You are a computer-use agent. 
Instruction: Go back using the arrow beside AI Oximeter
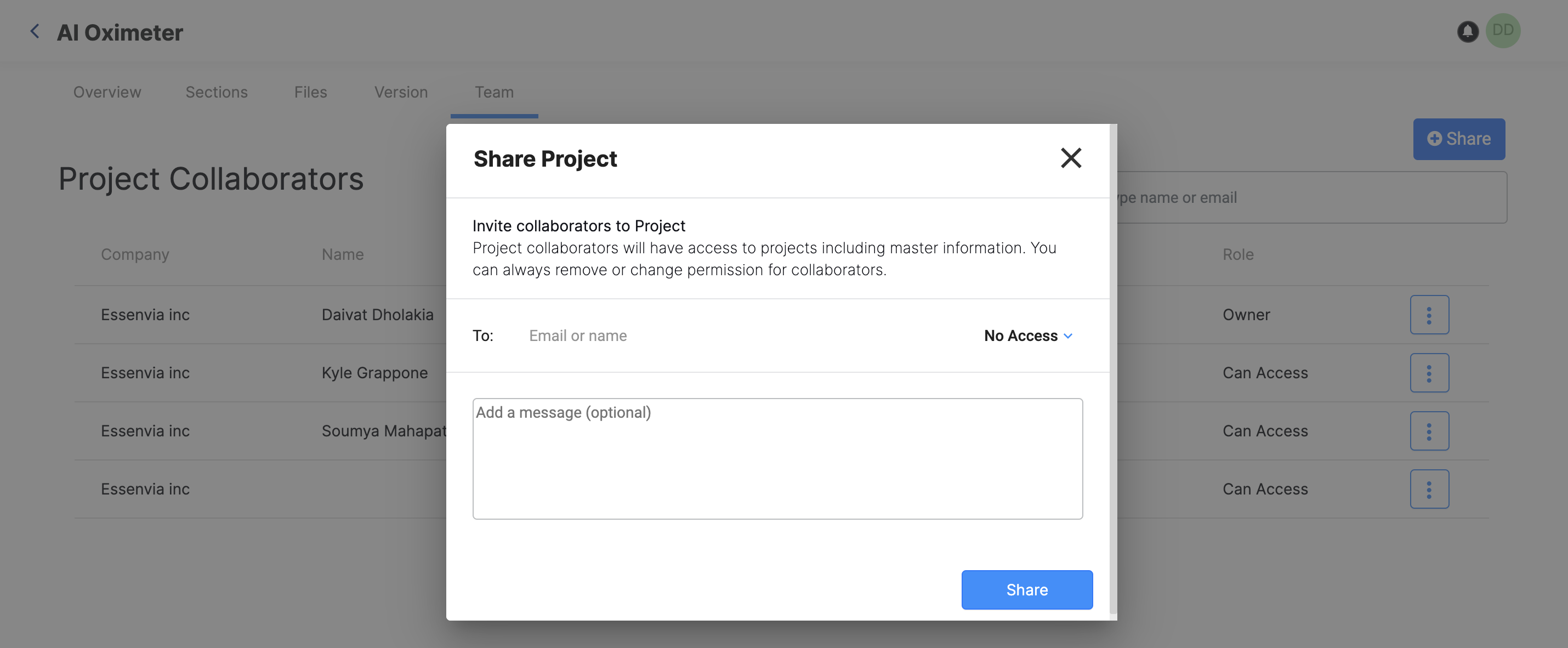tap(35, 31)
